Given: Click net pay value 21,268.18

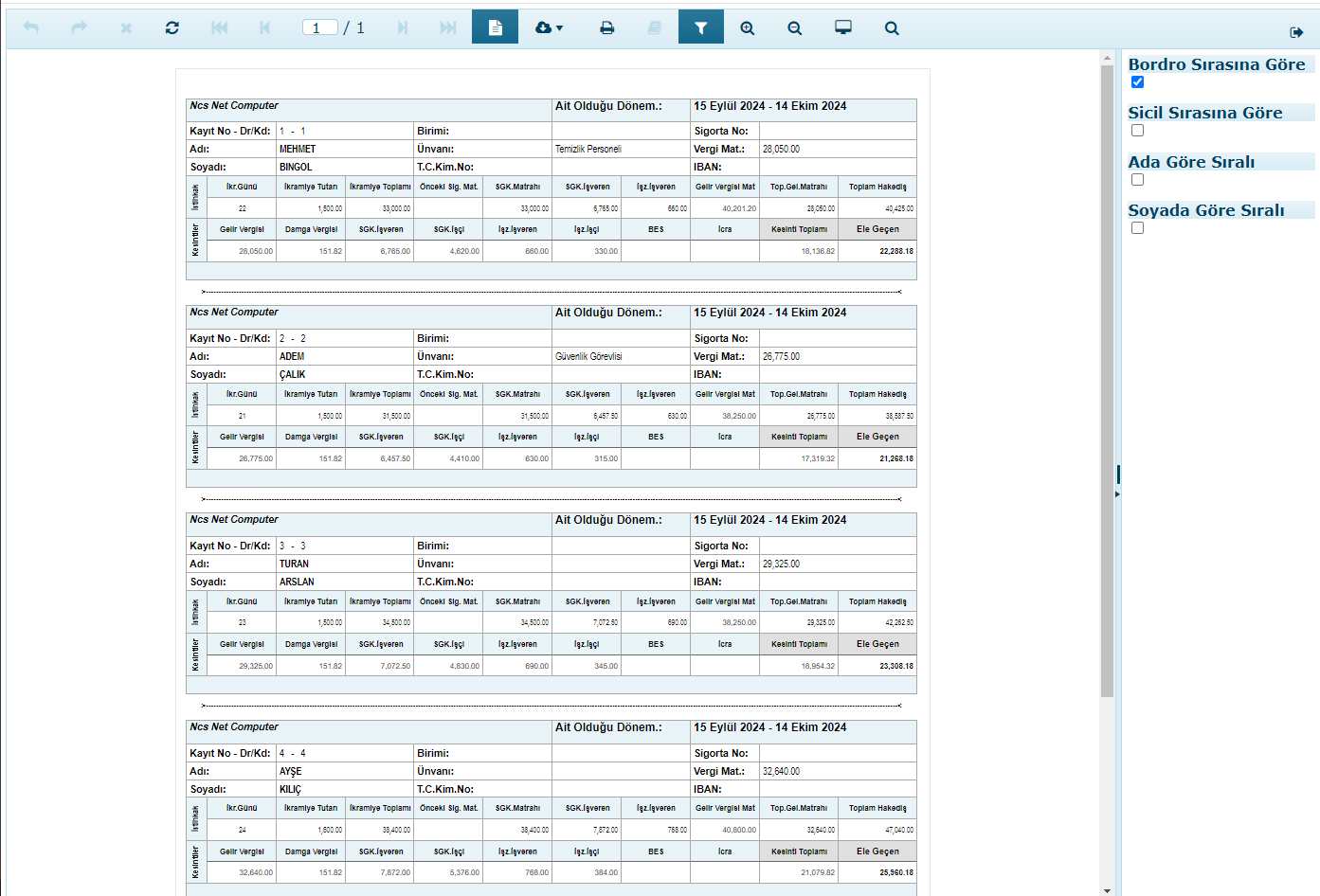Looking at the screenshot, I should coord(896,458).
